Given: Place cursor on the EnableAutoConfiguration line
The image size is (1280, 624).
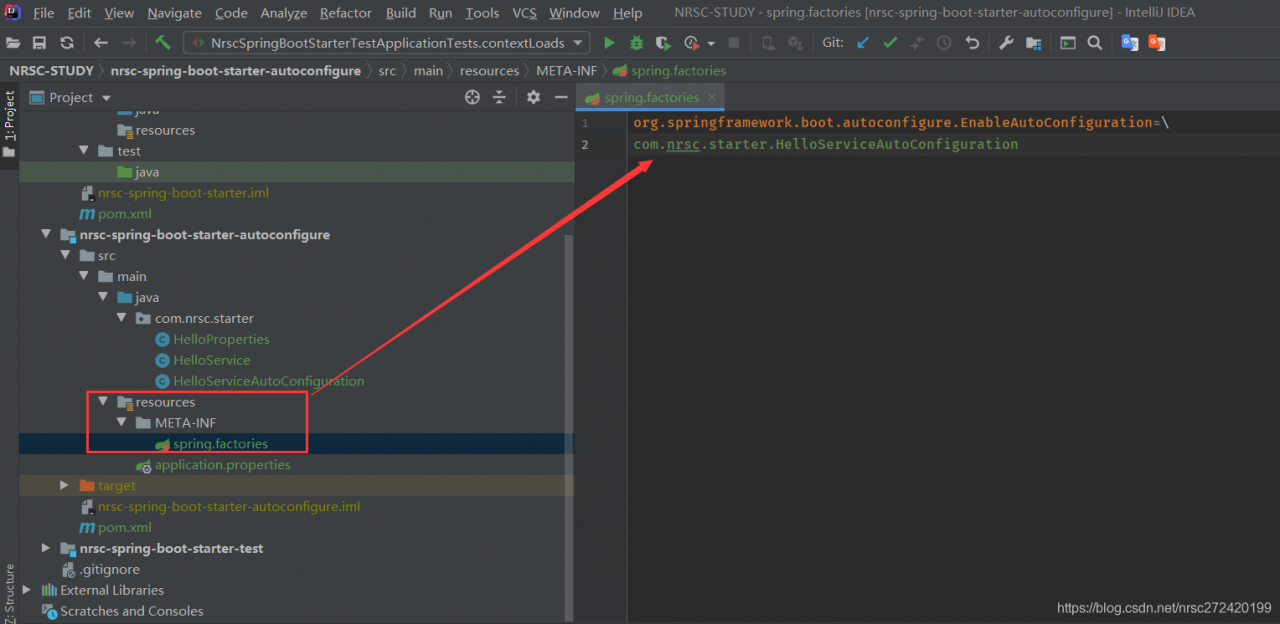Looking at the screenshot, I should pos(901,122).
